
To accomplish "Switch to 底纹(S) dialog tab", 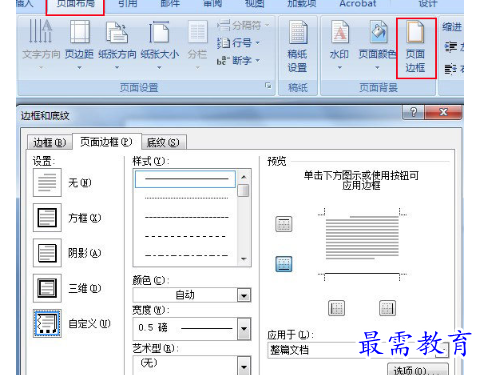I will (x=163, y=142).
